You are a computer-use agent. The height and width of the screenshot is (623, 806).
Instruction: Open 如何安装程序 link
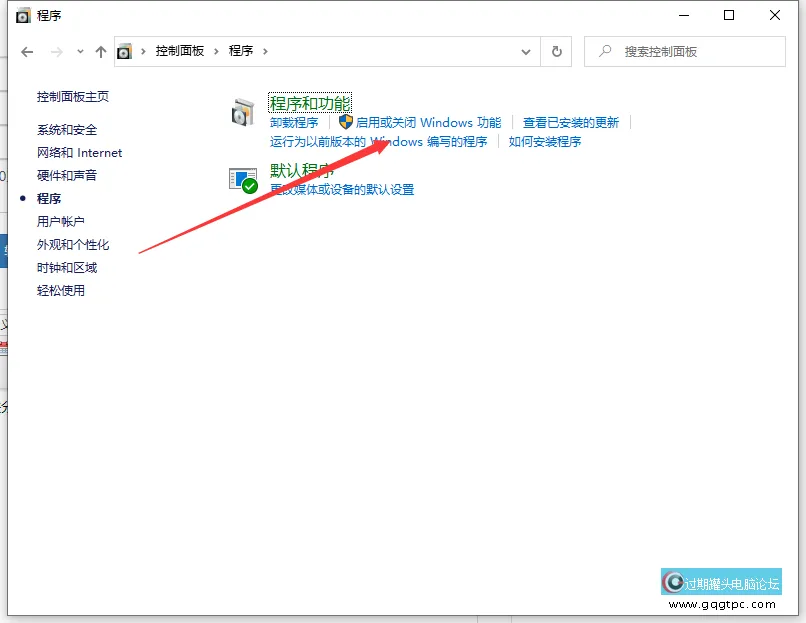(545, 142)
